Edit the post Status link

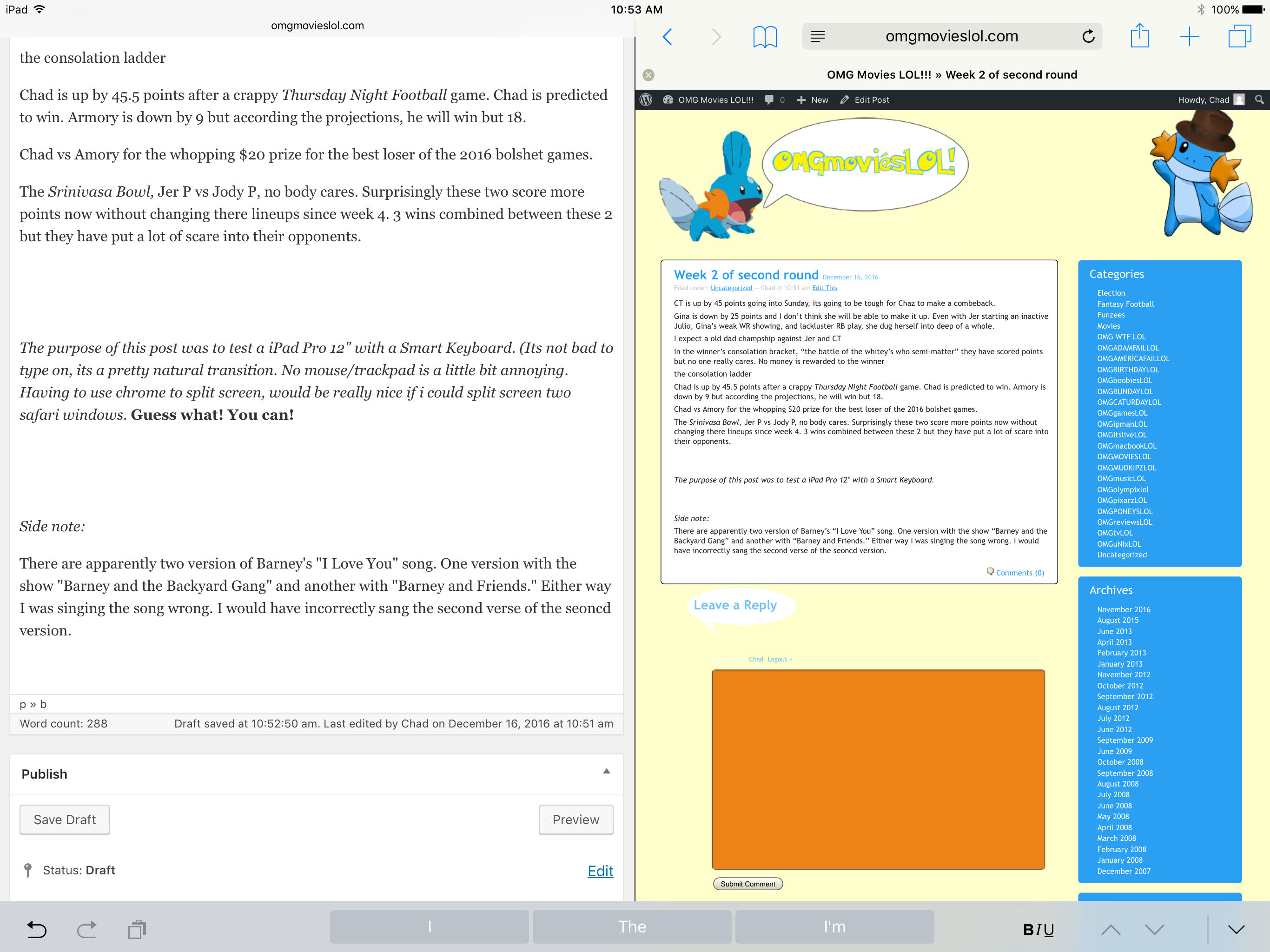click(x=600, y=871)
